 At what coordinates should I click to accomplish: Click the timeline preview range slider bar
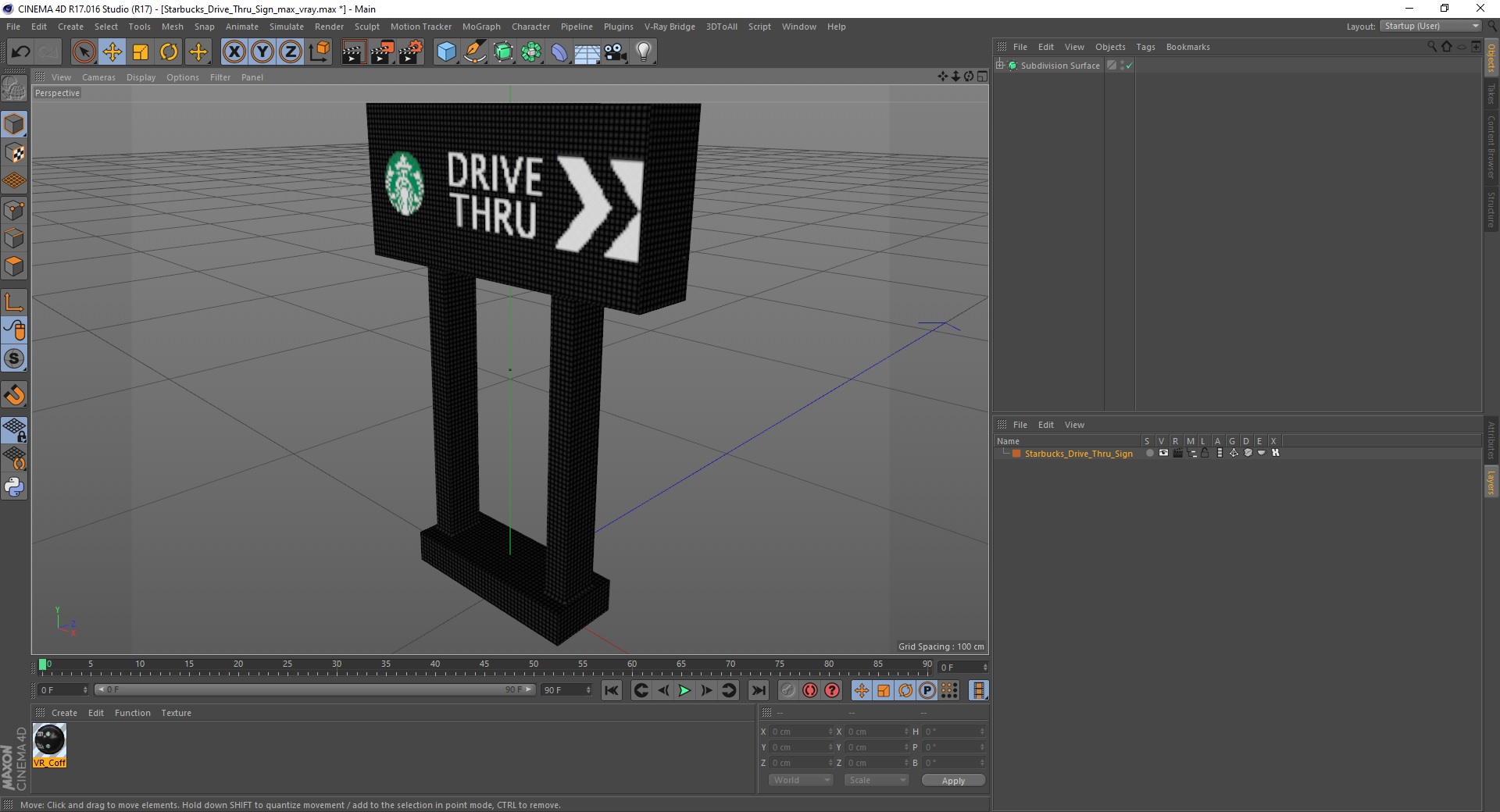coord(315,689)
